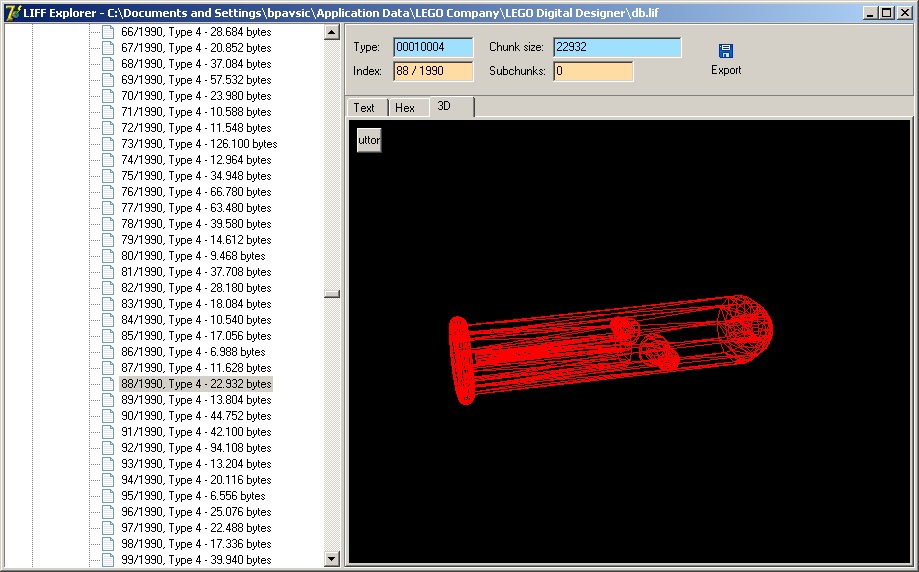Click the file icon of chunk 92/1990

(108, 448)
